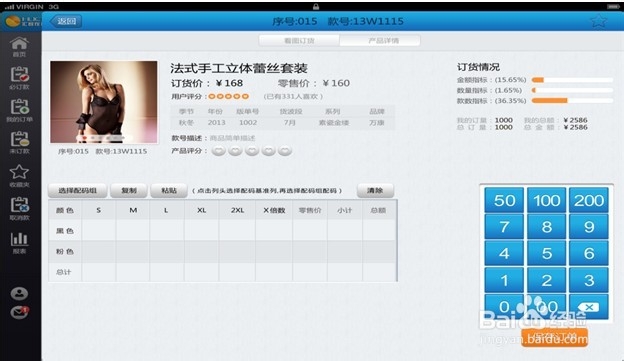Click 复制 copy button
The height and width of the screenshot is (361, 624).
[x=129, y=191]
